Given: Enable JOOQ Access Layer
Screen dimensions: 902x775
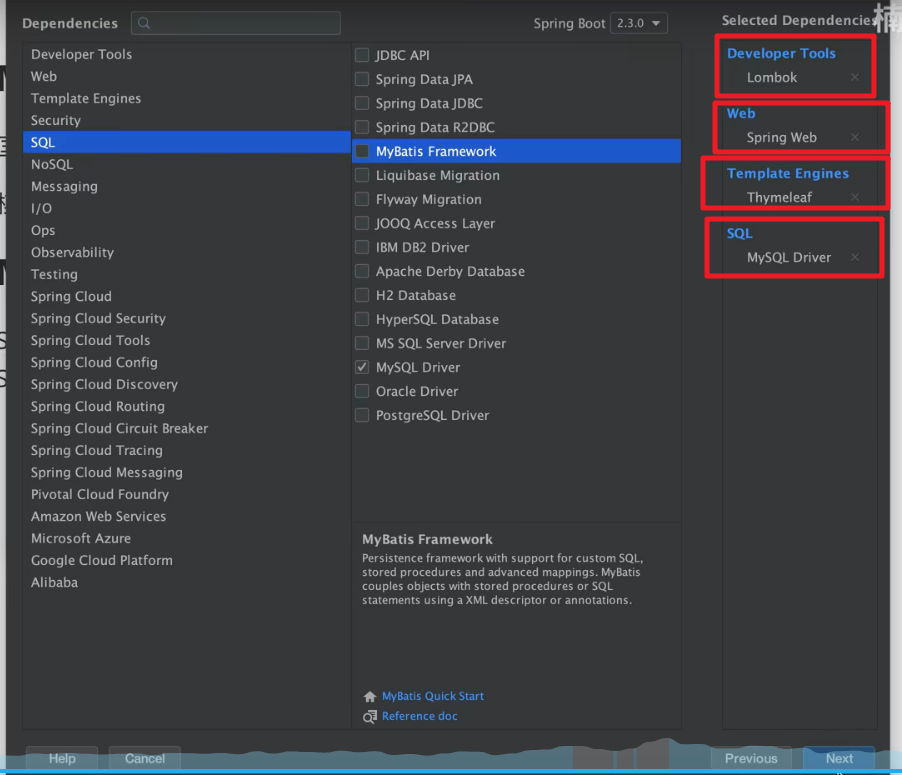Looking at the screenshot, I should [x=362, y=223].
